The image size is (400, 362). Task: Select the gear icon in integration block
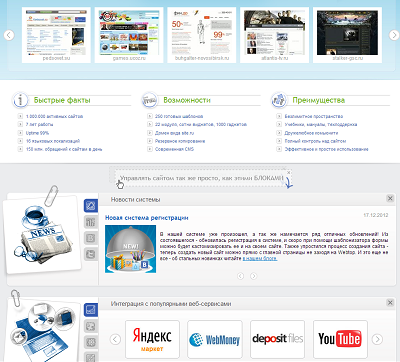pos(91,342)
